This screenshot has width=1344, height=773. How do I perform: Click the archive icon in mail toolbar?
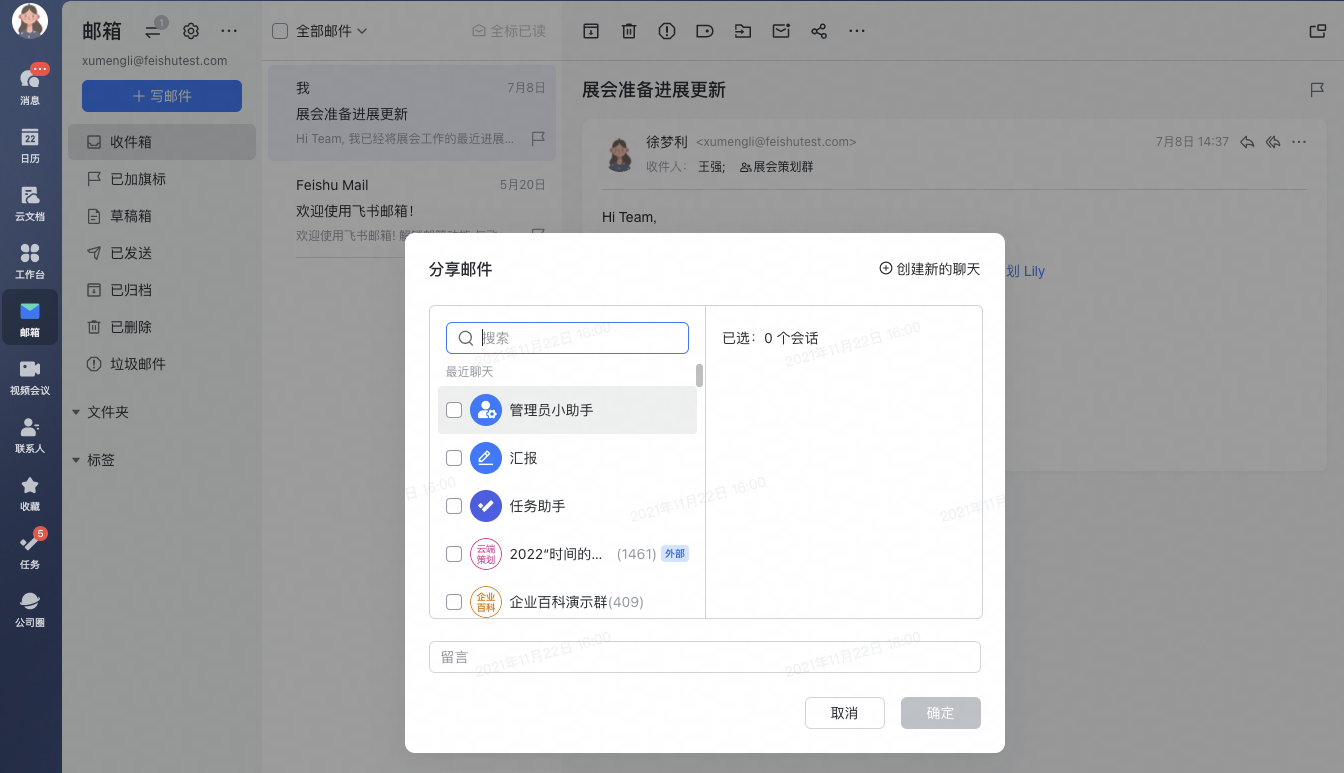(x=591, y=31)
